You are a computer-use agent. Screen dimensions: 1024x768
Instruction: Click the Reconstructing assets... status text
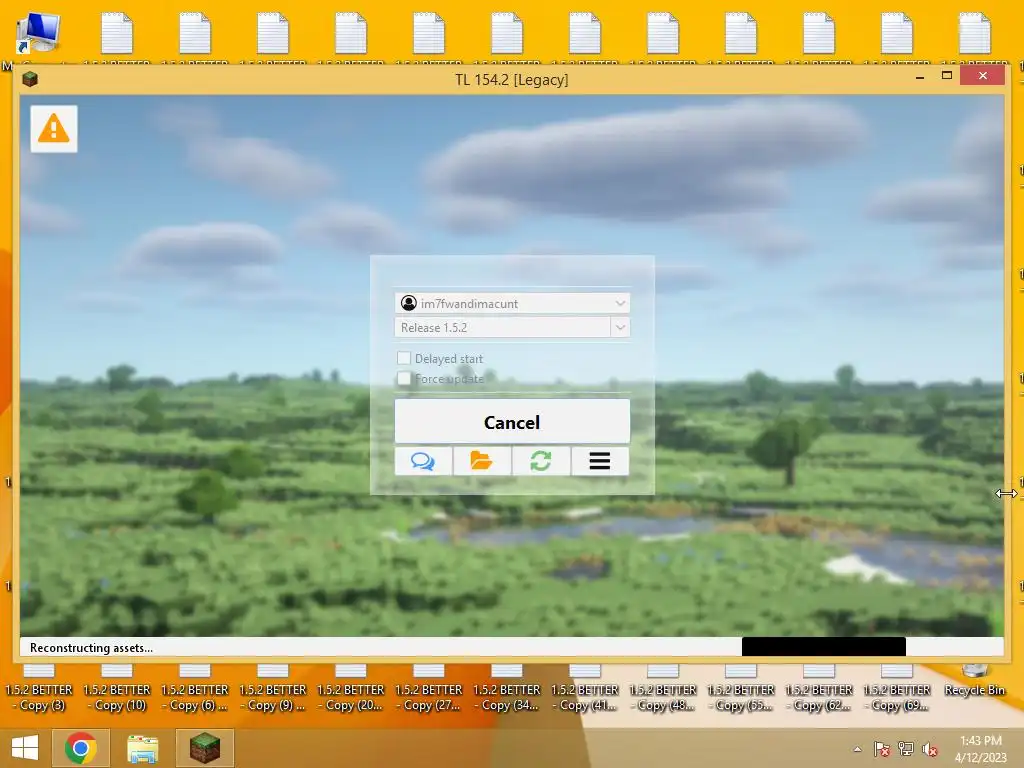[91, 648]
